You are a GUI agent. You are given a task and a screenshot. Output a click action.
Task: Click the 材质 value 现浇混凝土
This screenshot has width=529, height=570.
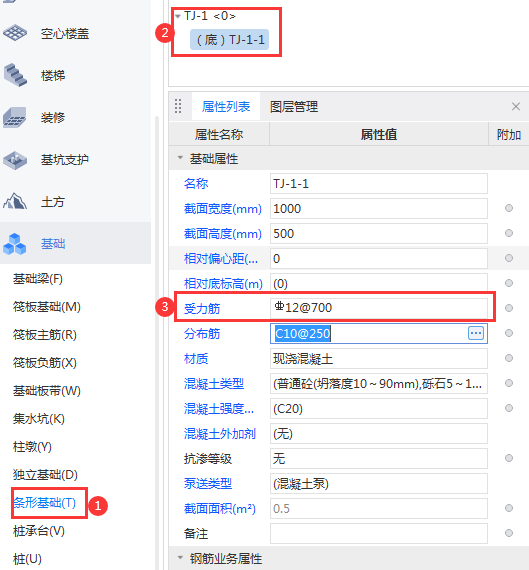click(x=378, y=358)
